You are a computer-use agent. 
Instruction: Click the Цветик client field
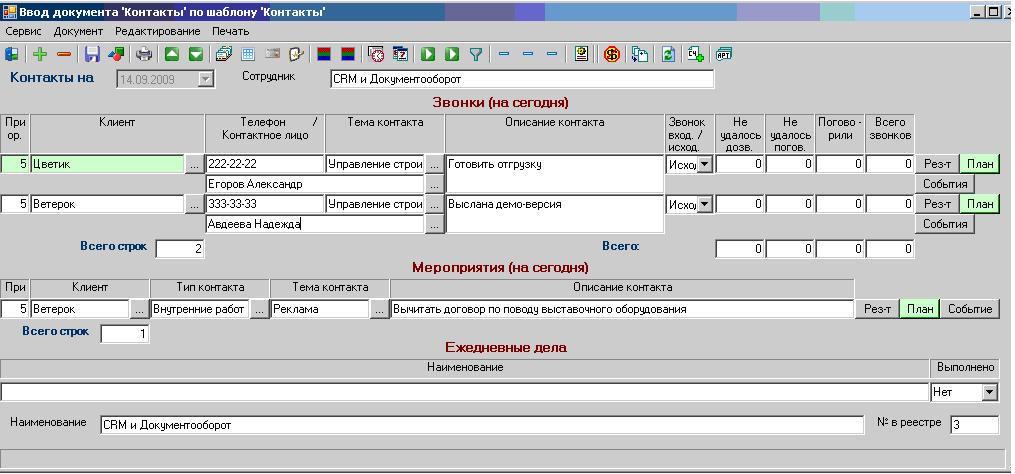[x=107, y=164]
